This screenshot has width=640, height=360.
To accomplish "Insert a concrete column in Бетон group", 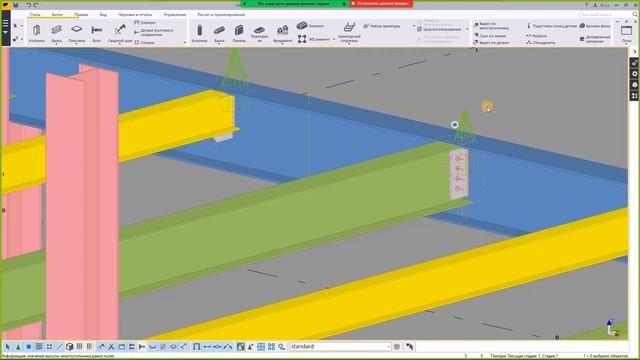I will (199, 33).
